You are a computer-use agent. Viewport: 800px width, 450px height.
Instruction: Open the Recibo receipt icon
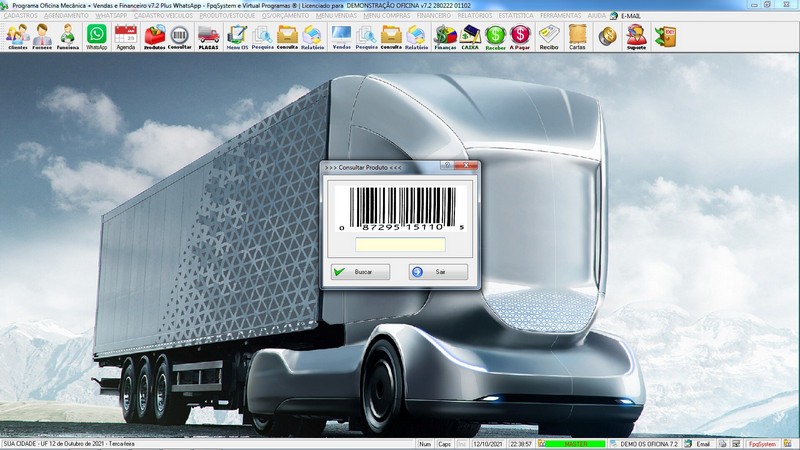click(x=548, y=37)
